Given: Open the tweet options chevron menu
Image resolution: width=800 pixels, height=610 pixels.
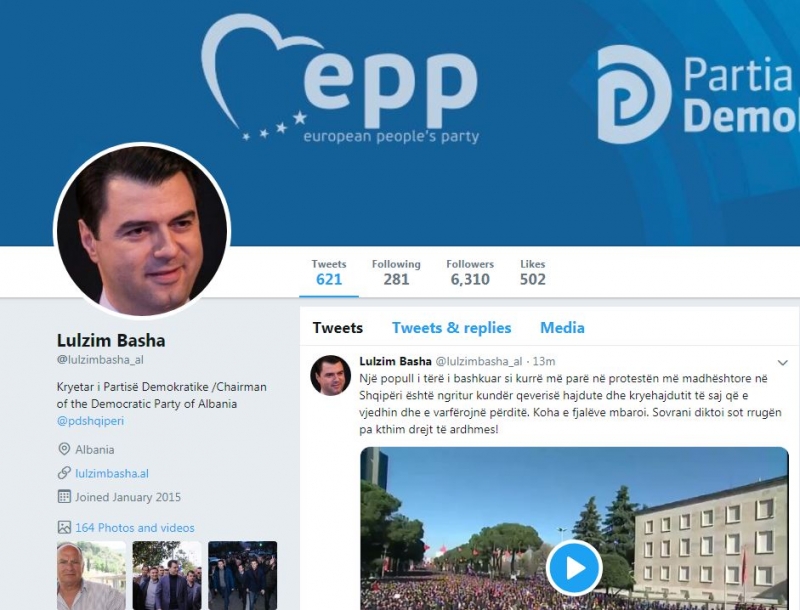Looking at the screenshot, I should [782, 363].
